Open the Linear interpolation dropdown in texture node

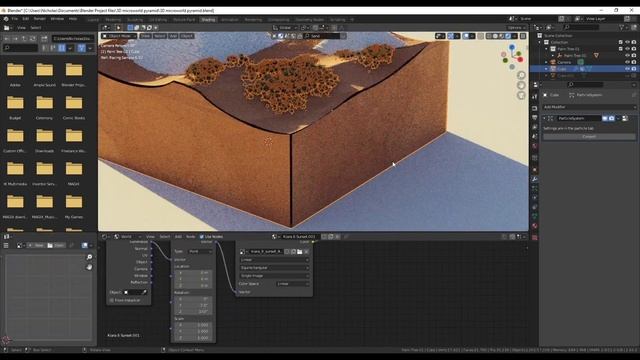coord(274,260)
